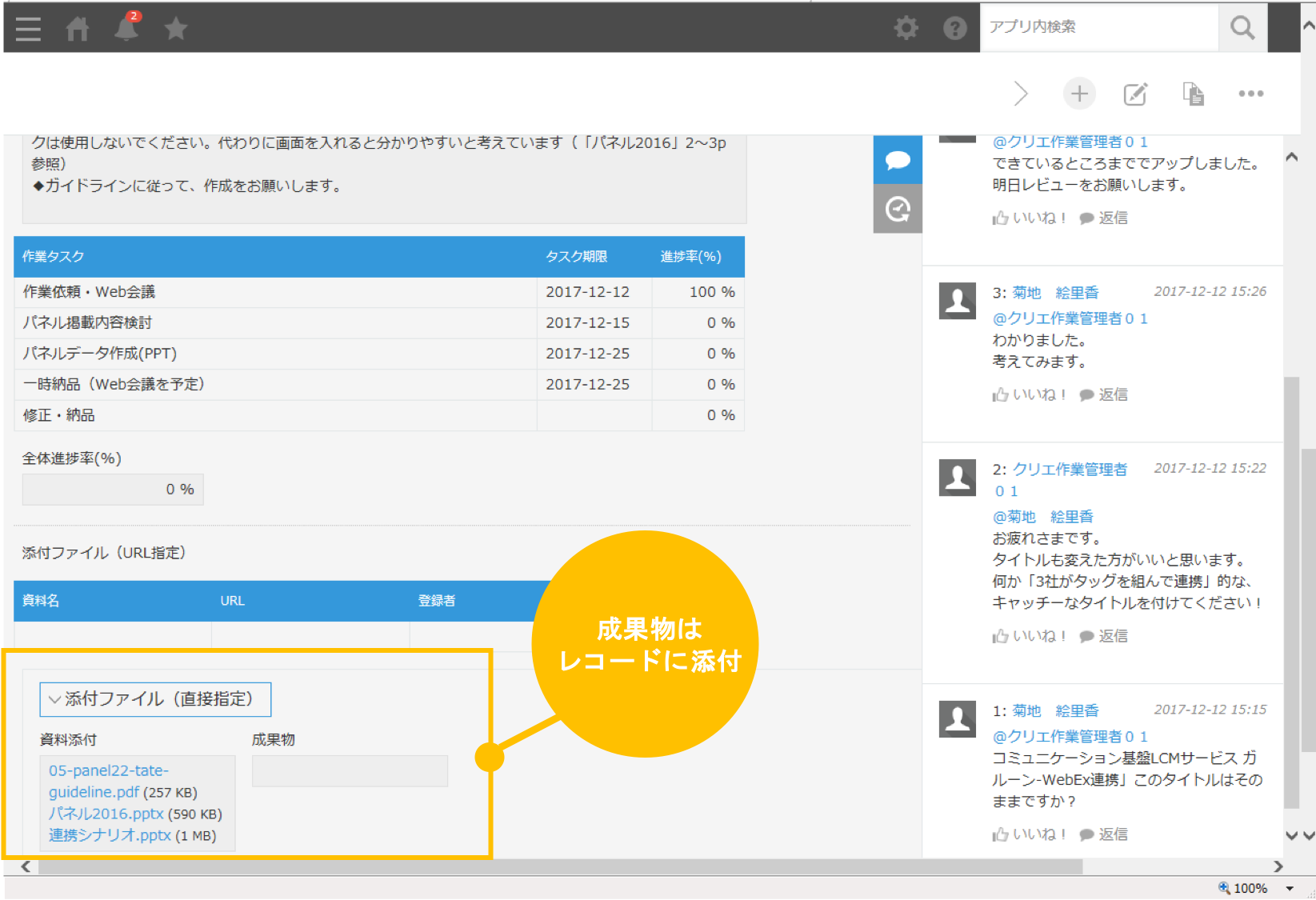
Task: Click the アプリ内検索 search field
Action: coord(1099,27)
